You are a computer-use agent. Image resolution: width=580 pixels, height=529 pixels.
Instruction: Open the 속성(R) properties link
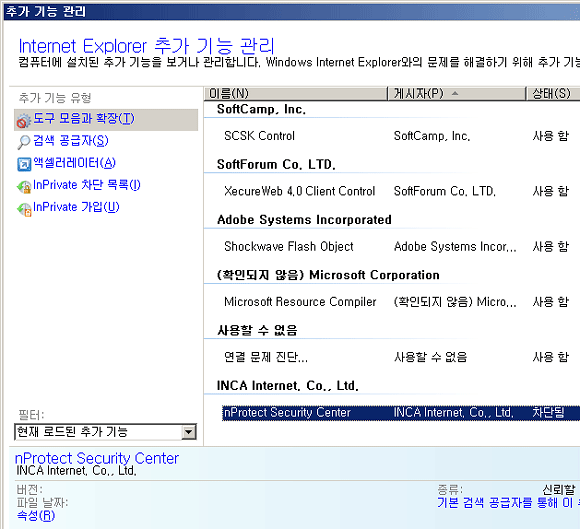pyautogui.click(x=36, y=515)
